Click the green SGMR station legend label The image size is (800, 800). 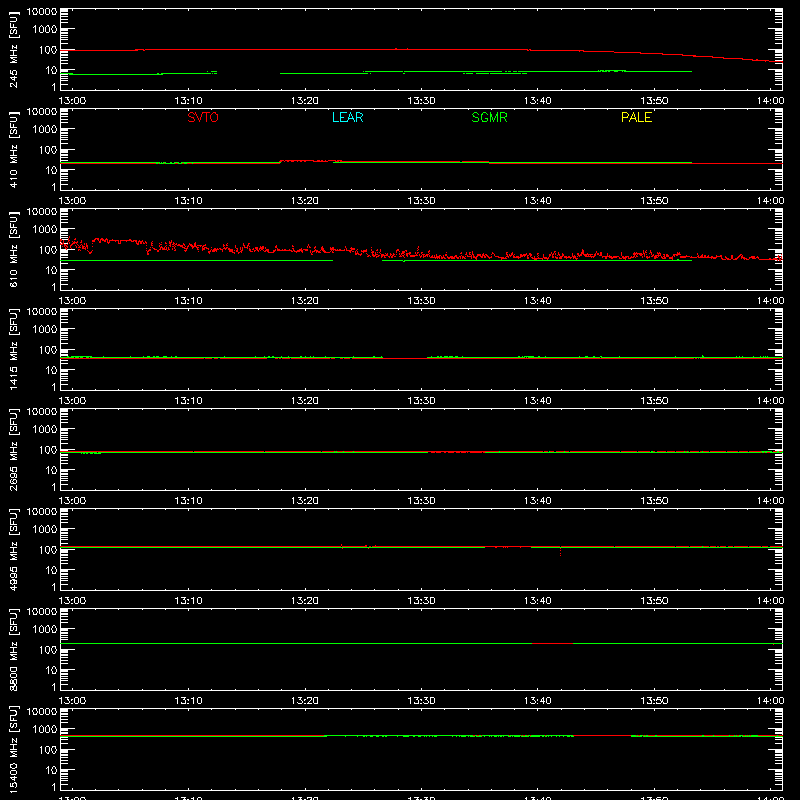[x=489, y=117]
